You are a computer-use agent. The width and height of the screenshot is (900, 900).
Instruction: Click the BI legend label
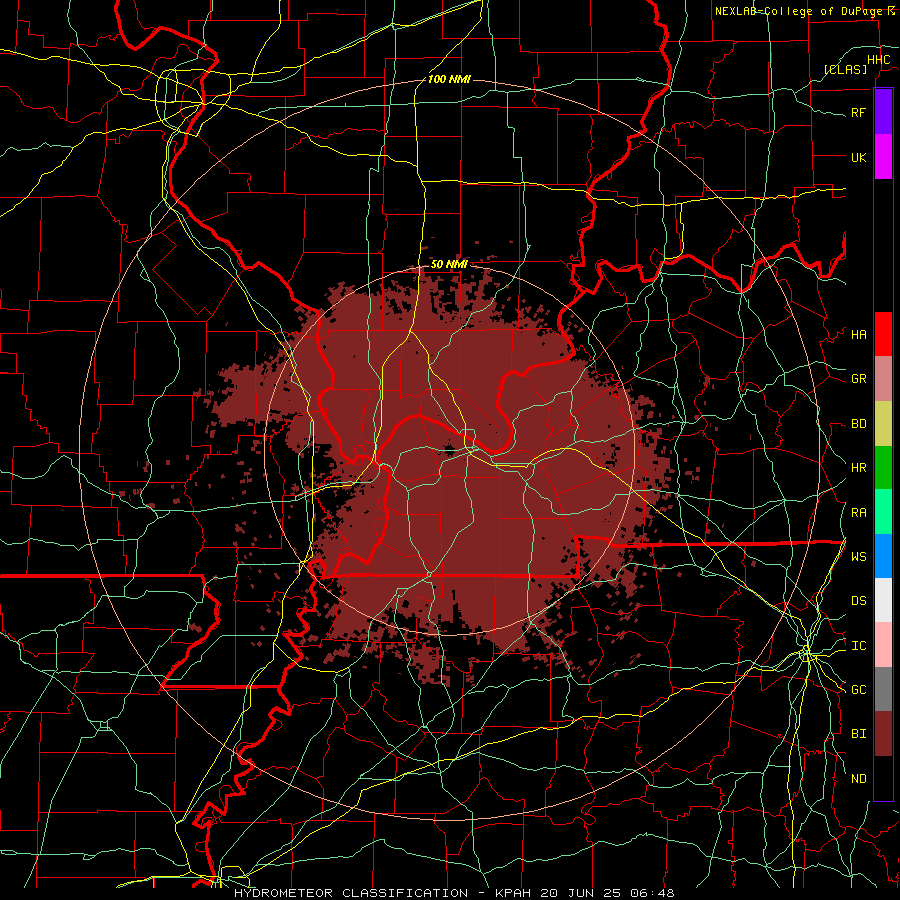[x=859, y=734]
